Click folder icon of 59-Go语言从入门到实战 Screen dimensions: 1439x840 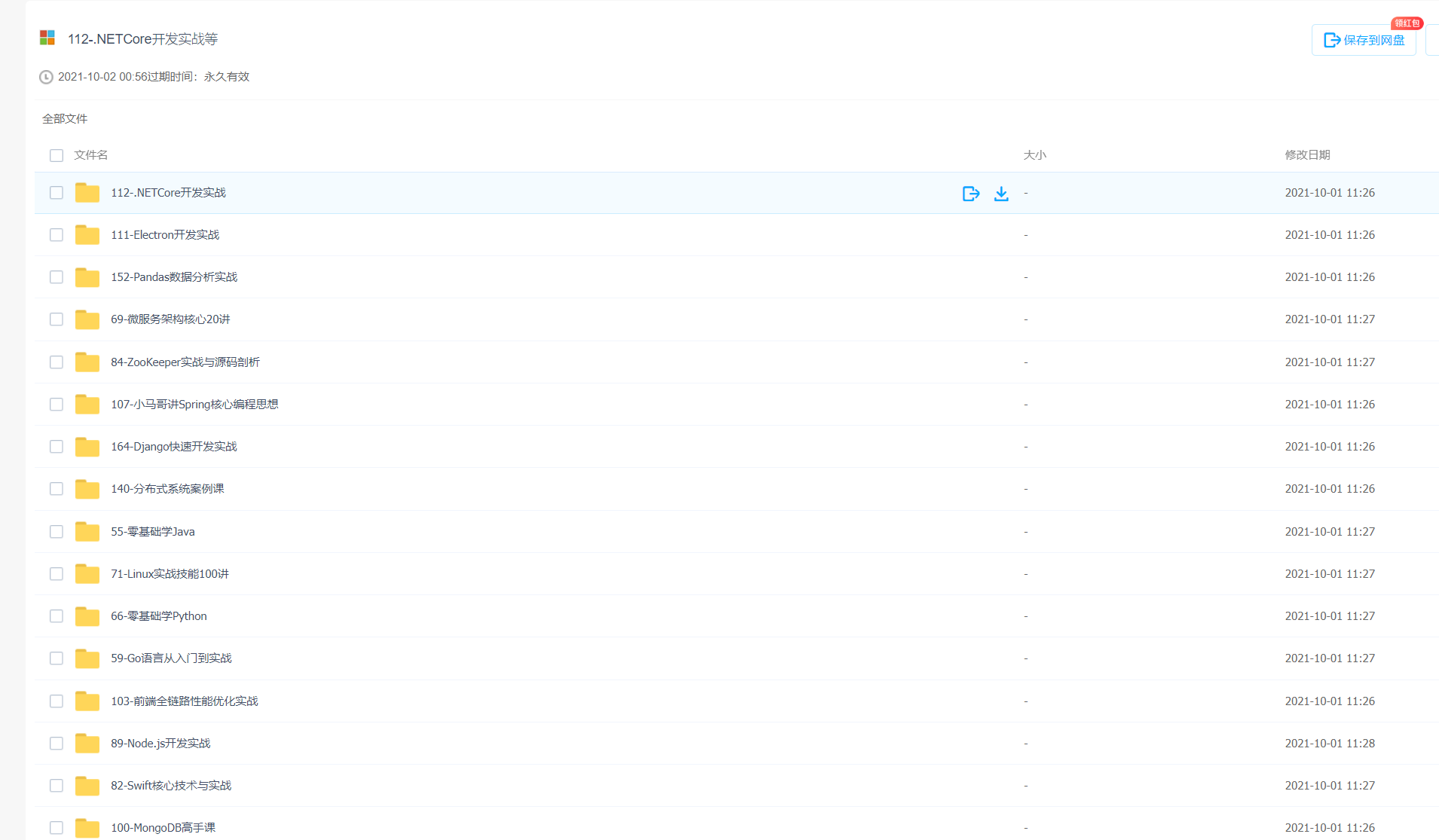[x=87, y=658]
